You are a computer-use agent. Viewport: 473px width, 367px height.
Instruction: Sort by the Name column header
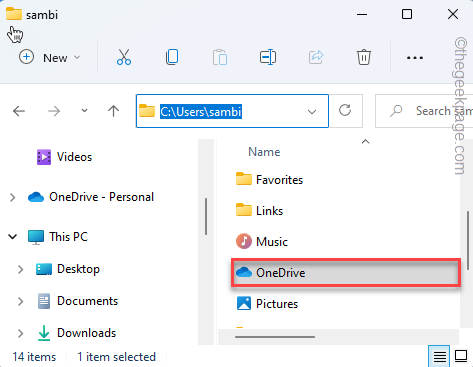[264, 152]
